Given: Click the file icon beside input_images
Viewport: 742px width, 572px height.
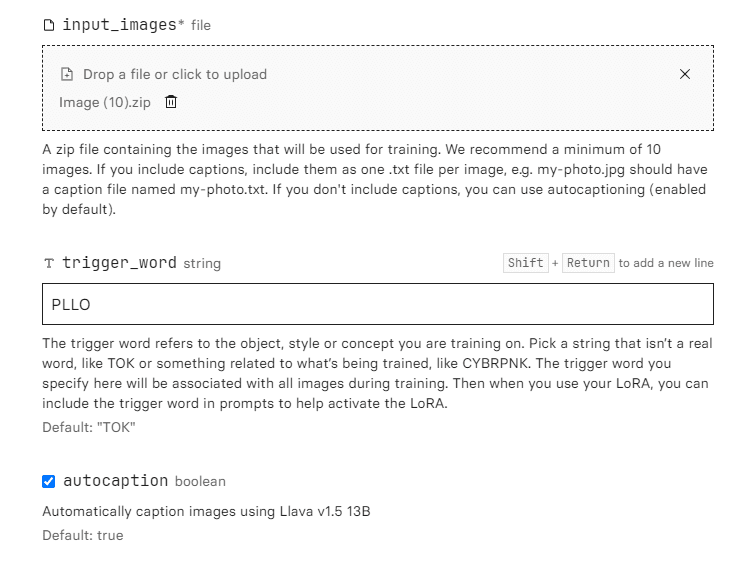Looking at the screenshot, I should click(x=49, y=25).
